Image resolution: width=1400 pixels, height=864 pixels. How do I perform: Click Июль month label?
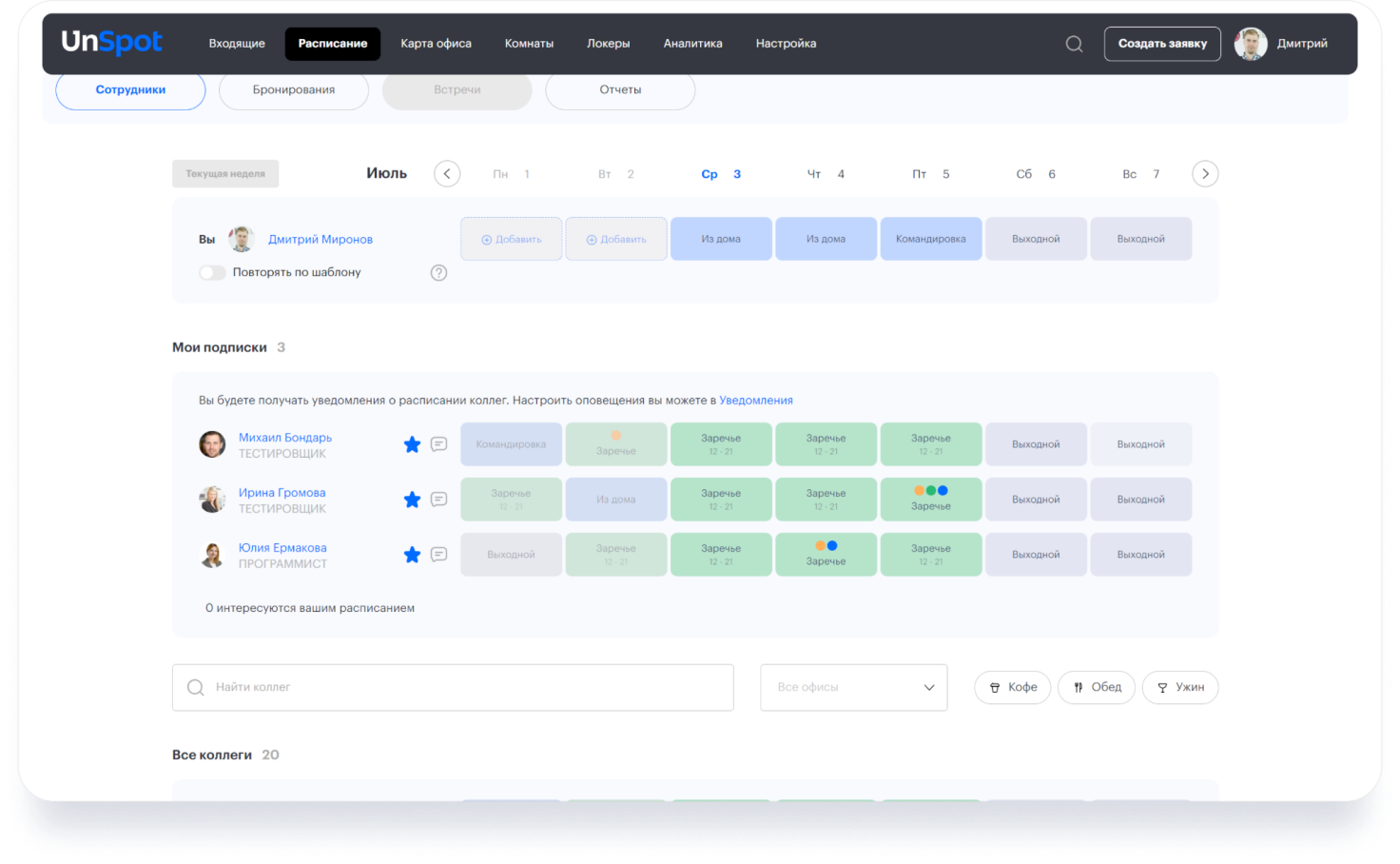click(387, 173)
